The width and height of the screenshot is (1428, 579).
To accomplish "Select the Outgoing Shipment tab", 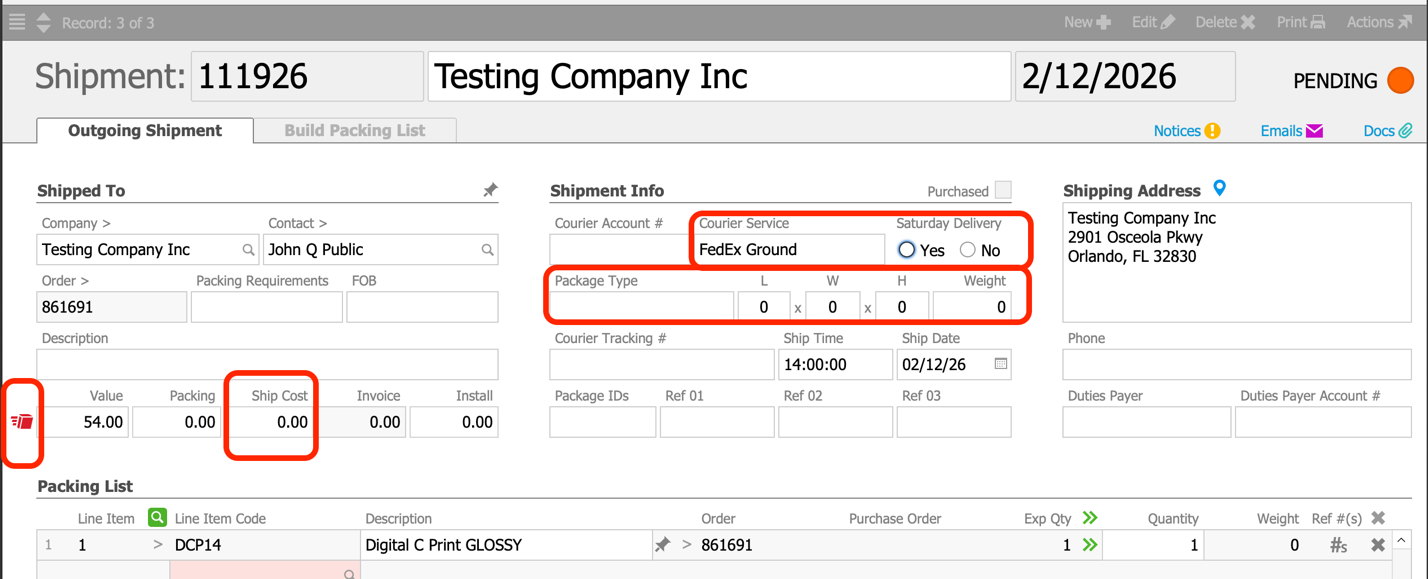I will (x=145, y=130).
